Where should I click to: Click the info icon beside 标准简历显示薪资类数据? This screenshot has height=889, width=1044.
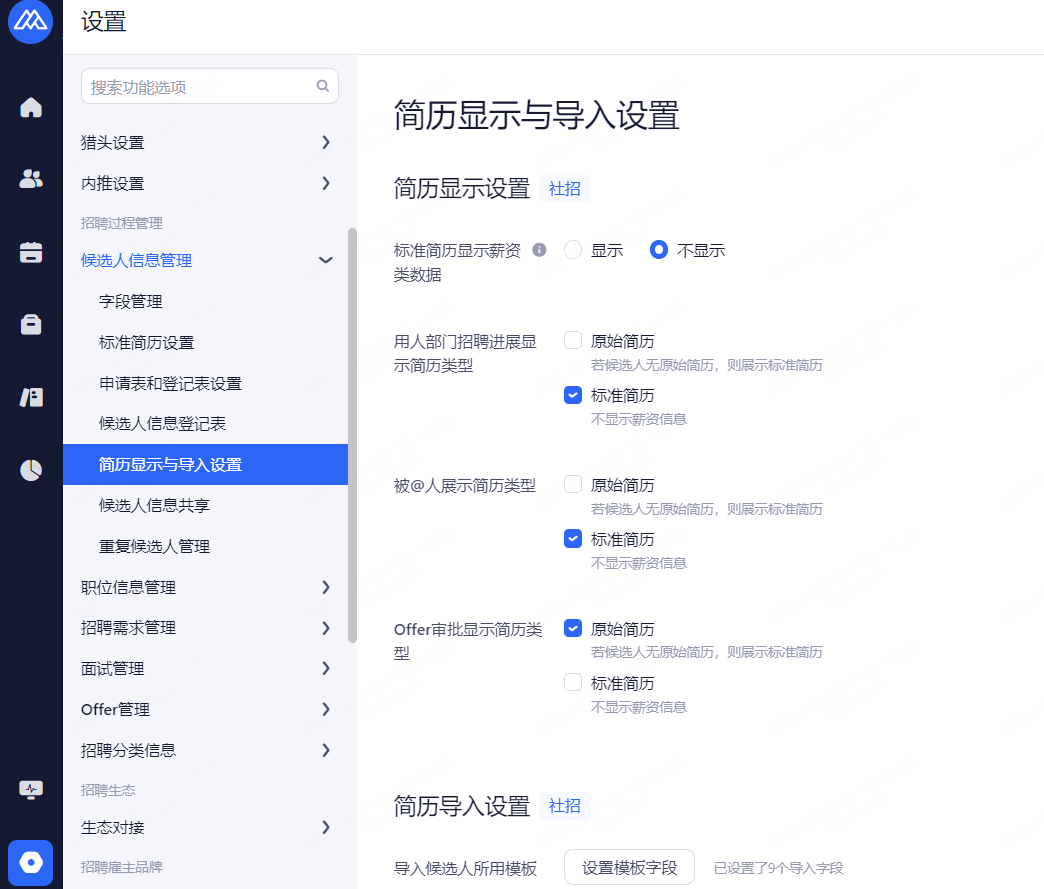click(x=539, y=250)
